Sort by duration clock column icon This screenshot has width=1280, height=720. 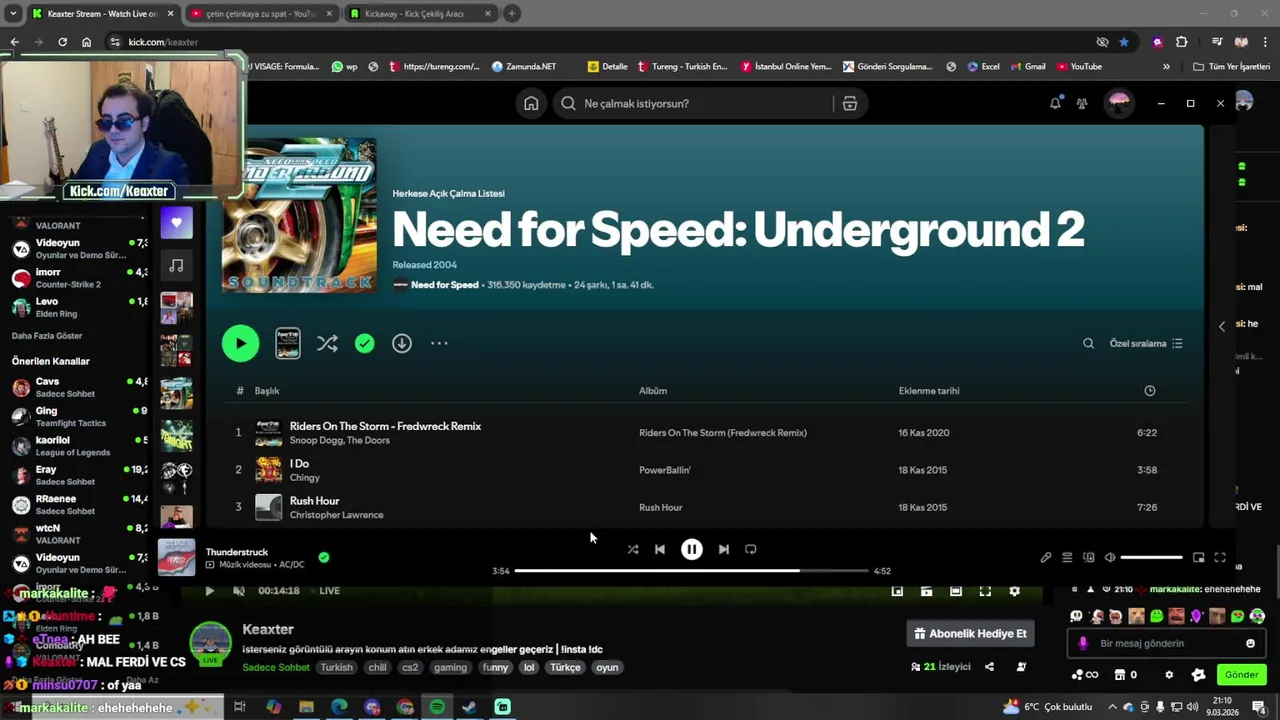(x=1150, y=391)
